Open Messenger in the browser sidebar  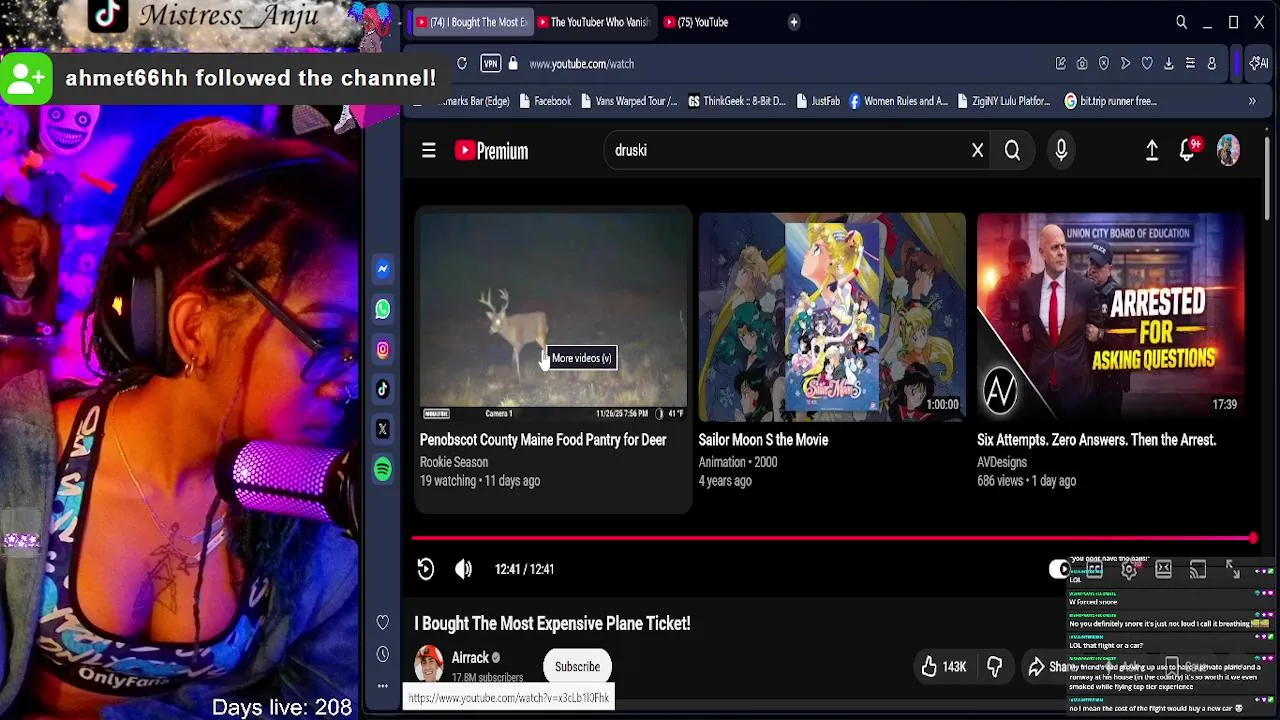(382, 269)
